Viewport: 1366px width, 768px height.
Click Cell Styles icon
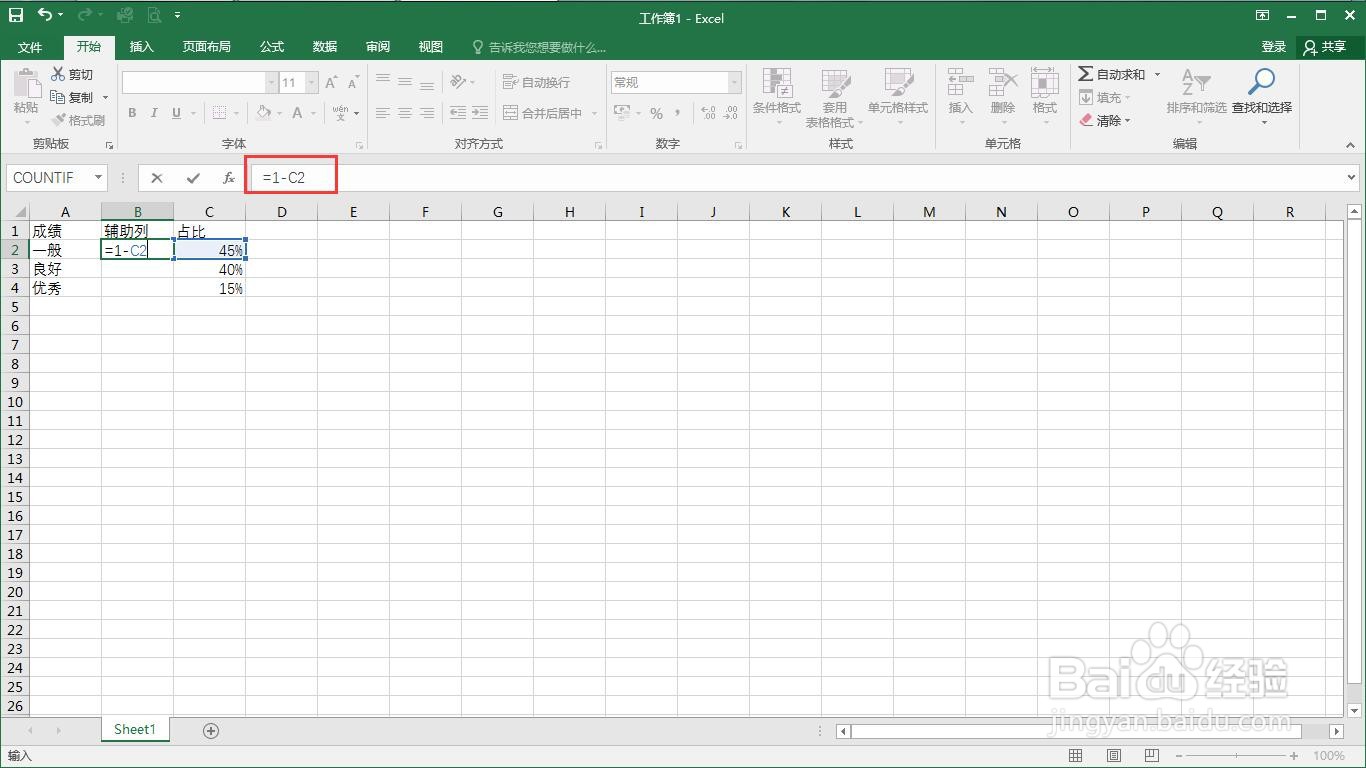click(x=898, y=83)
